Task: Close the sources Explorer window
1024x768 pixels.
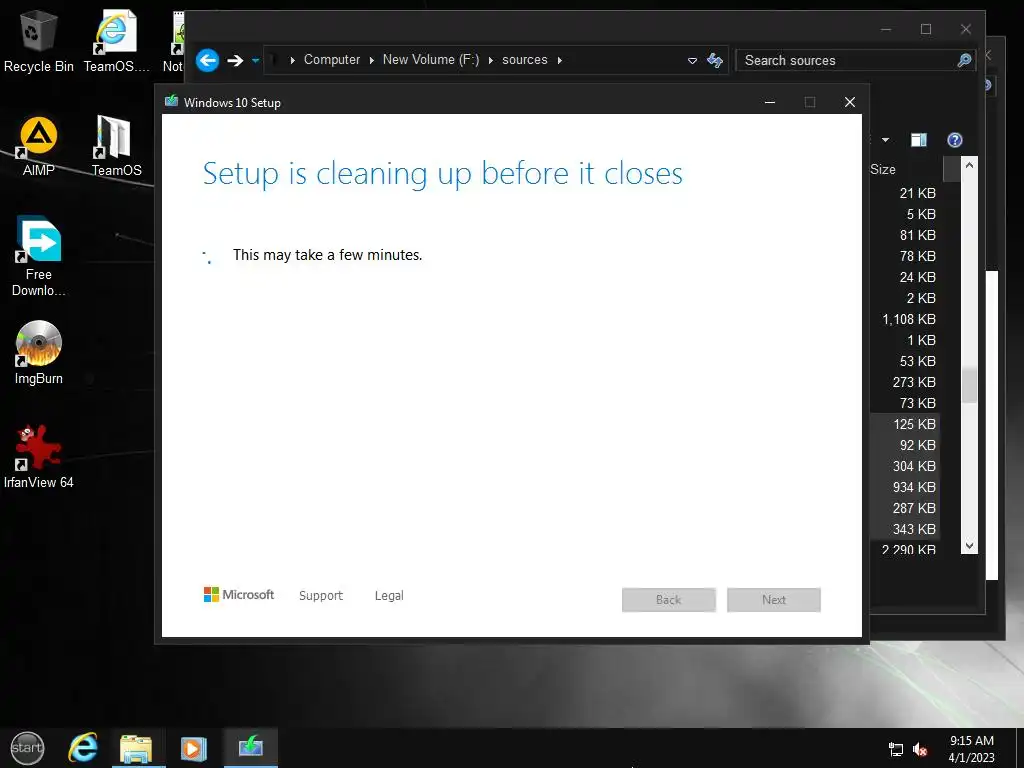Action: pos(966,29)
